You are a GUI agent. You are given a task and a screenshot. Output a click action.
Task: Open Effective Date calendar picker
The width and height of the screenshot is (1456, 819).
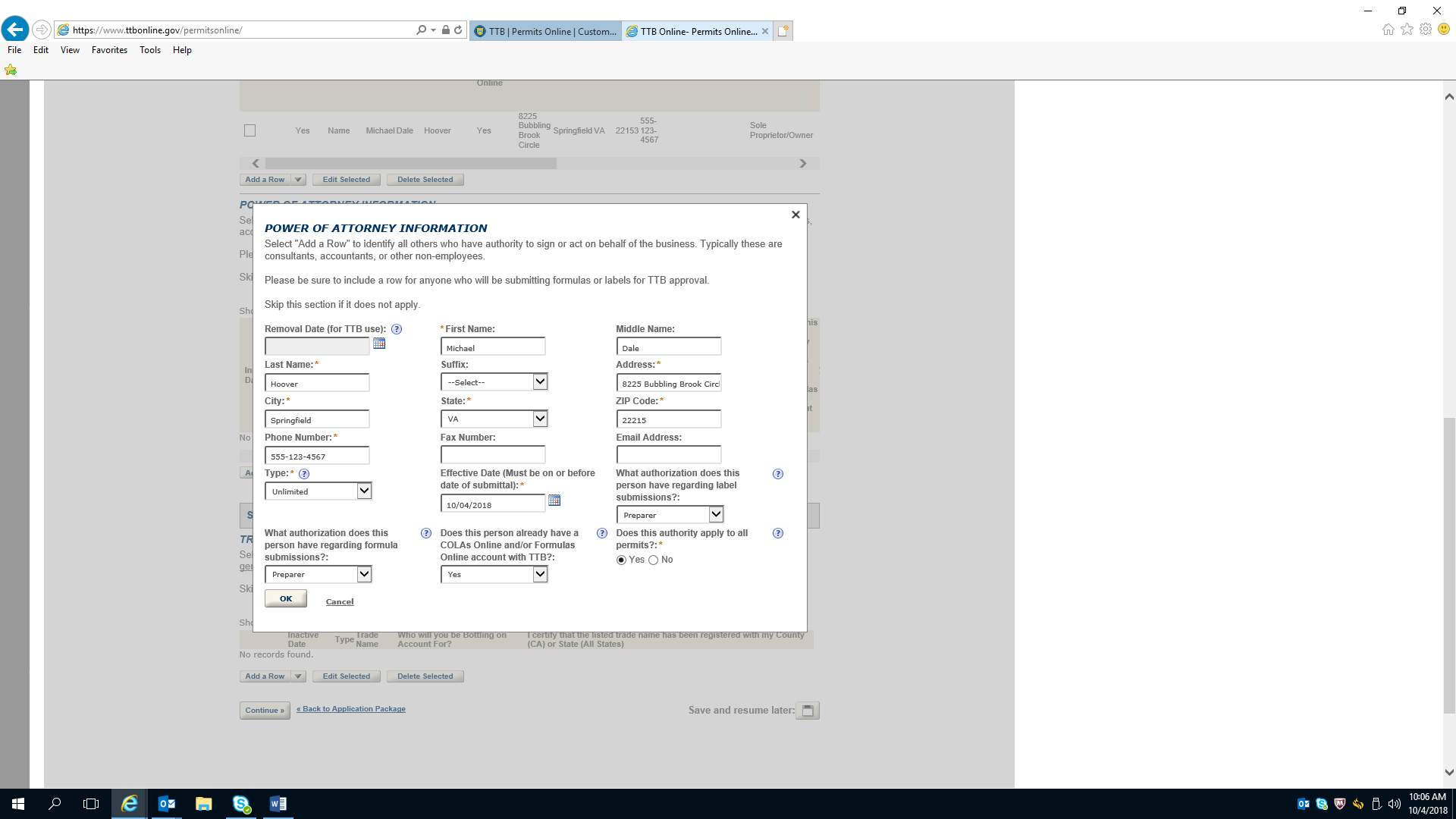pyautogui.click(x=554, y=500)
